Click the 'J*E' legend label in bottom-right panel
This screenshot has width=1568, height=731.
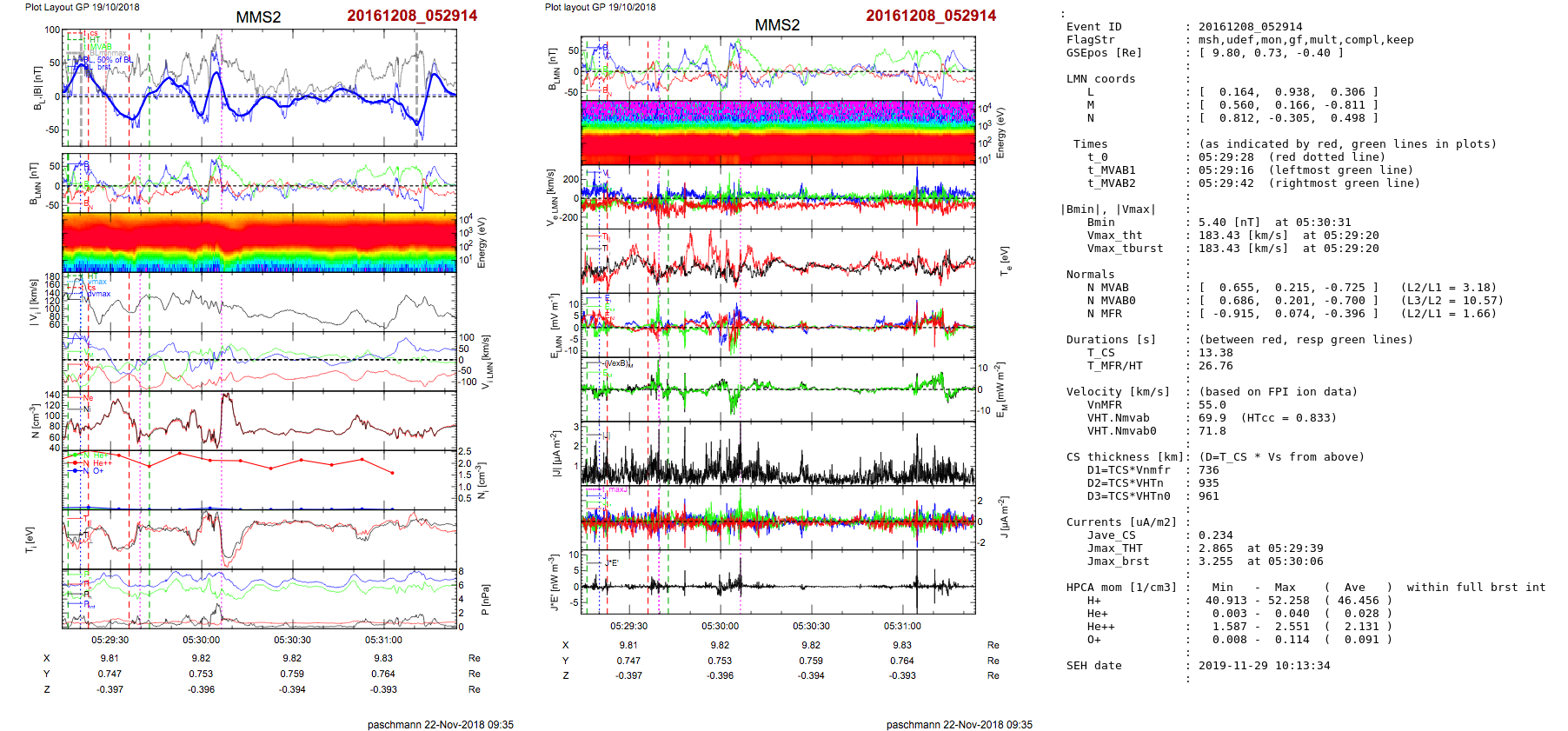611,563
